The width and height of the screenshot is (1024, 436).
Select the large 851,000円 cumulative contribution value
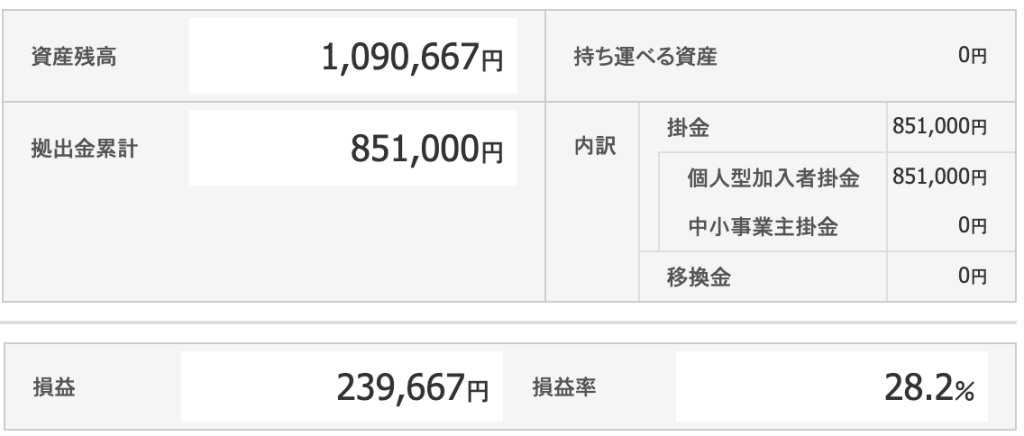coord(427,151)
